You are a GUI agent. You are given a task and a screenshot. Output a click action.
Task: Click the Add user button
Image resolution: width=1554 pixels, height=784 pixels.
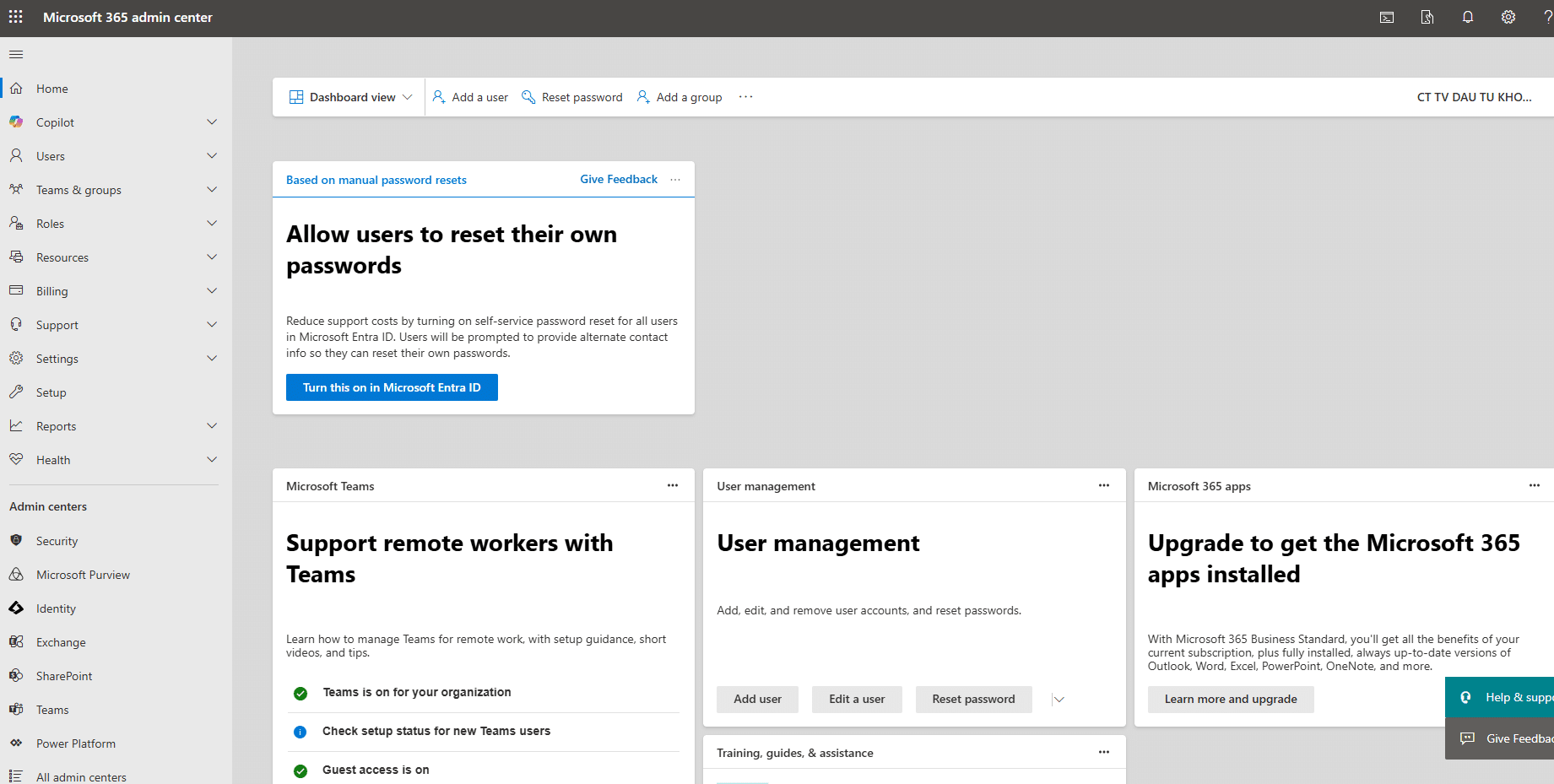757,700
